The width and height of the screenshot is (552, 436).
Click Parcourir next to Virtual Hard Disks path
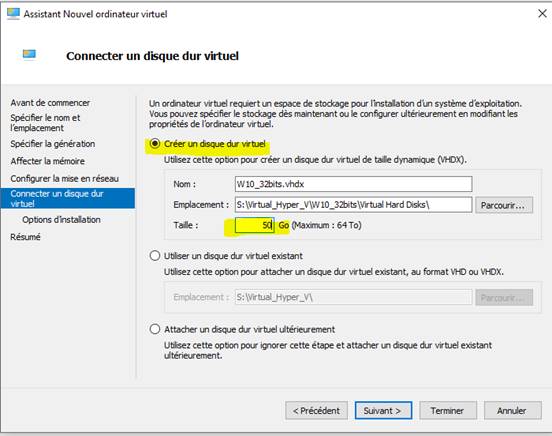pyautogui.click(x=504, y=205)
